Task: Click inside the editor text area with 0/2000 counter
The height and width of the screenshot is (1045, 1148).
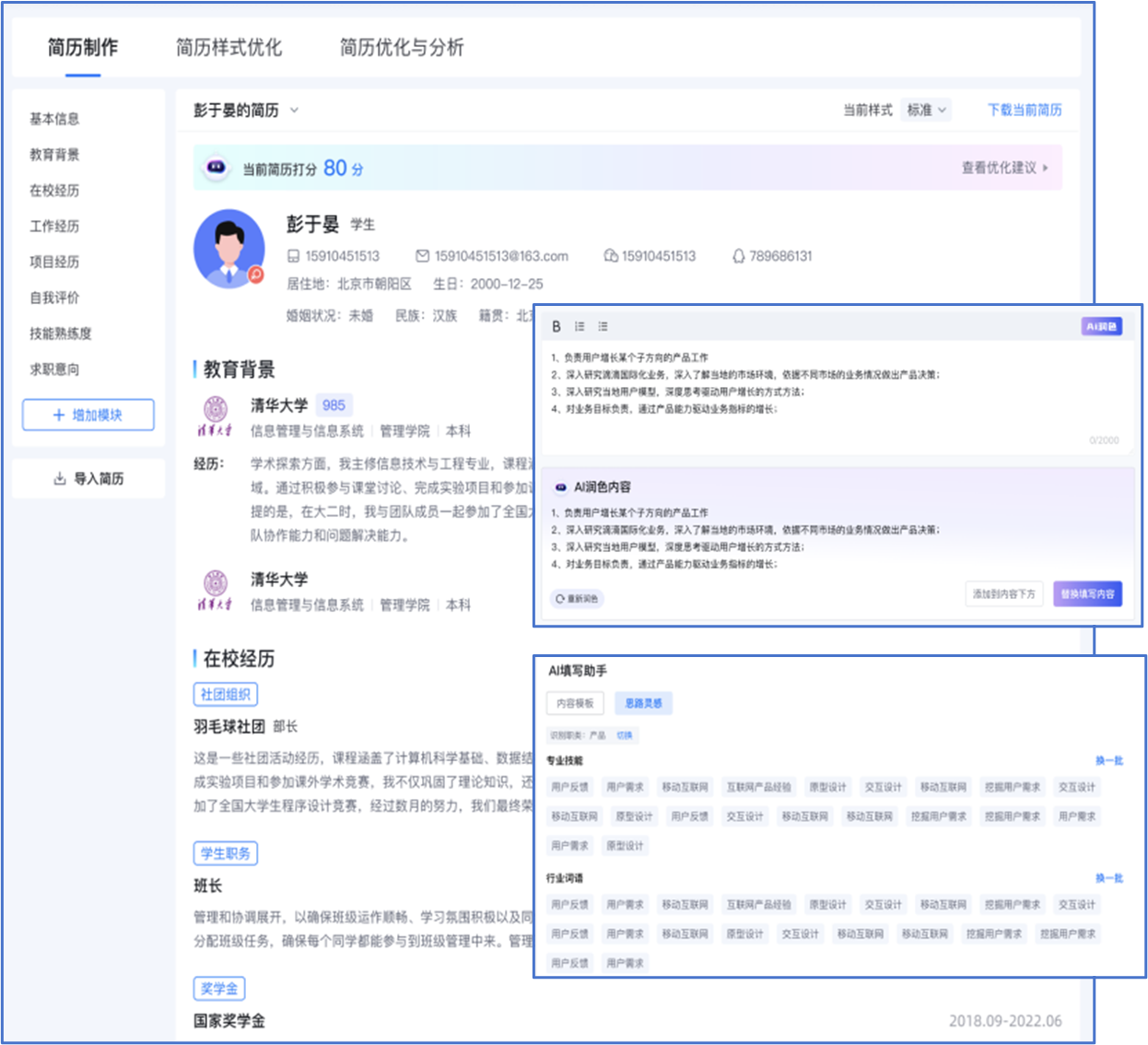Action: click(837, 398)
